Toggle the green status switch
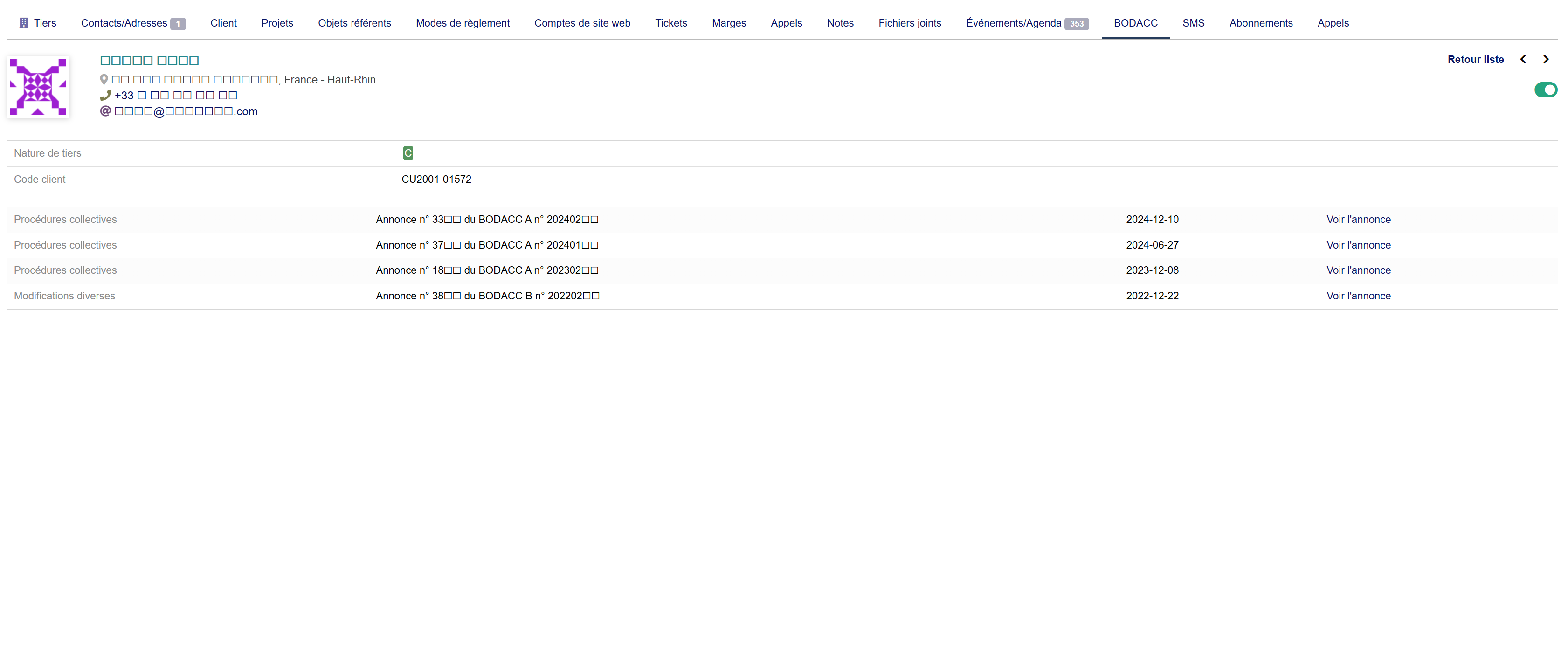Viewport: 1568px width, 651px height. (1545, 90)
